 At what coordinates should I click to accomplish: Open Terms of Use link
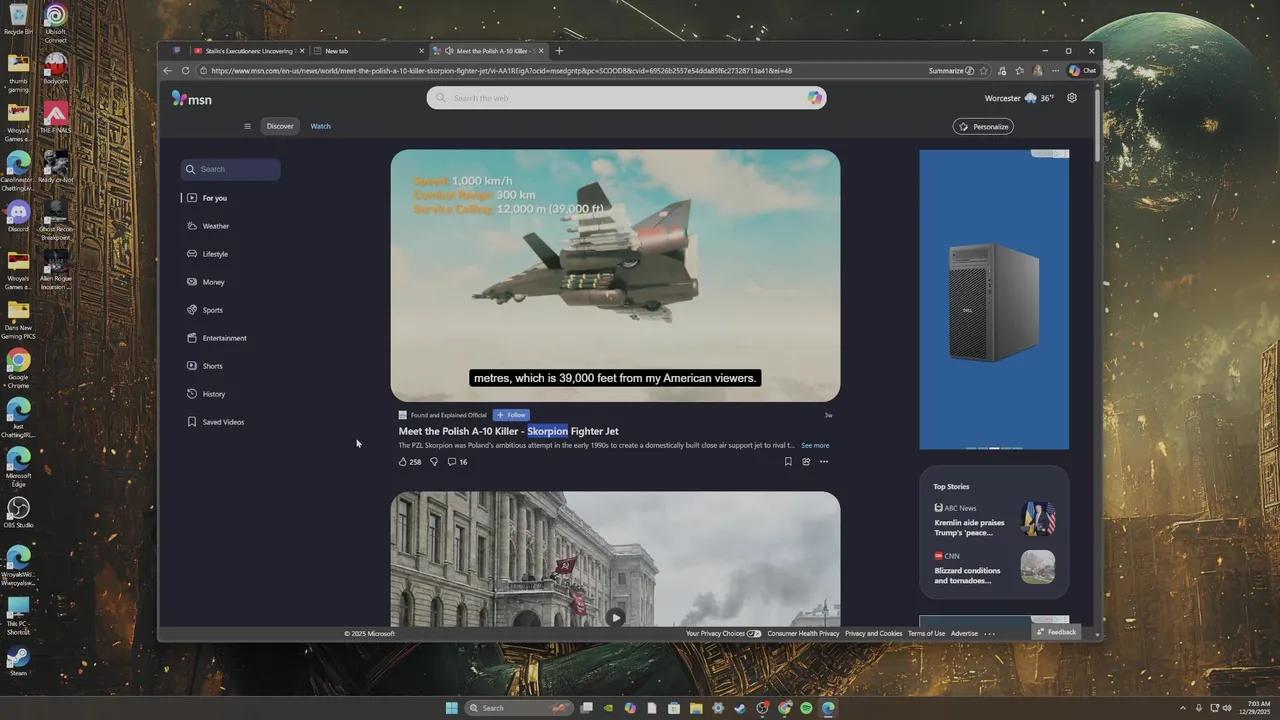(x=926, y=633)
